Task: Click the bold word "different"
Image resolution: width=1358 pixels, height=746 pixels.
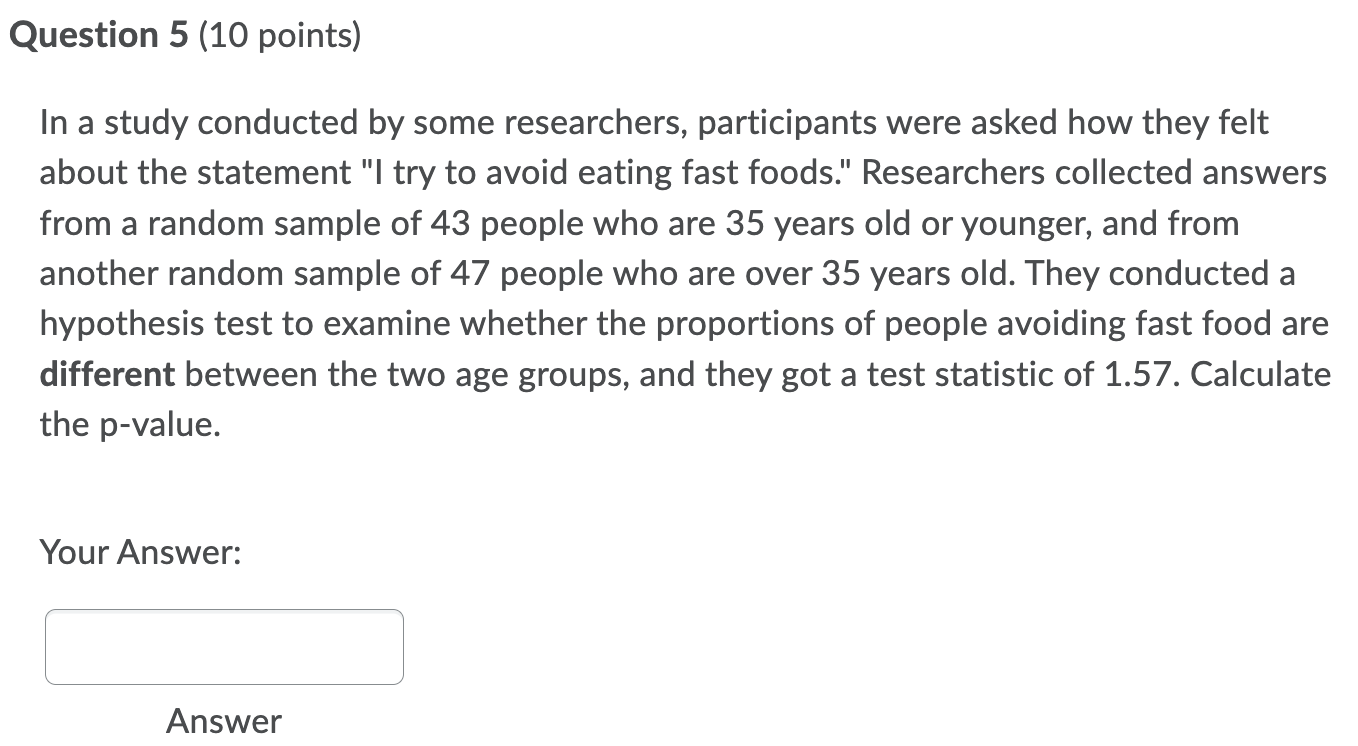Action: [x=108, y=375]
